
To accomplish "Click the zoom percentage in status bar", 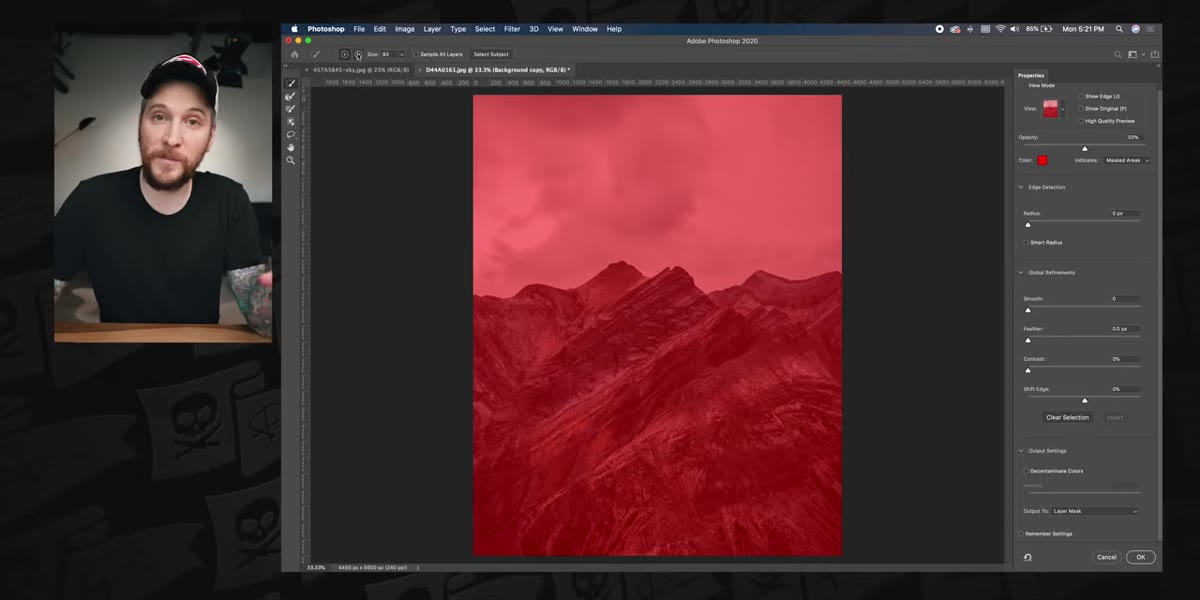I will pyautogui.click(x=316, y=567).
